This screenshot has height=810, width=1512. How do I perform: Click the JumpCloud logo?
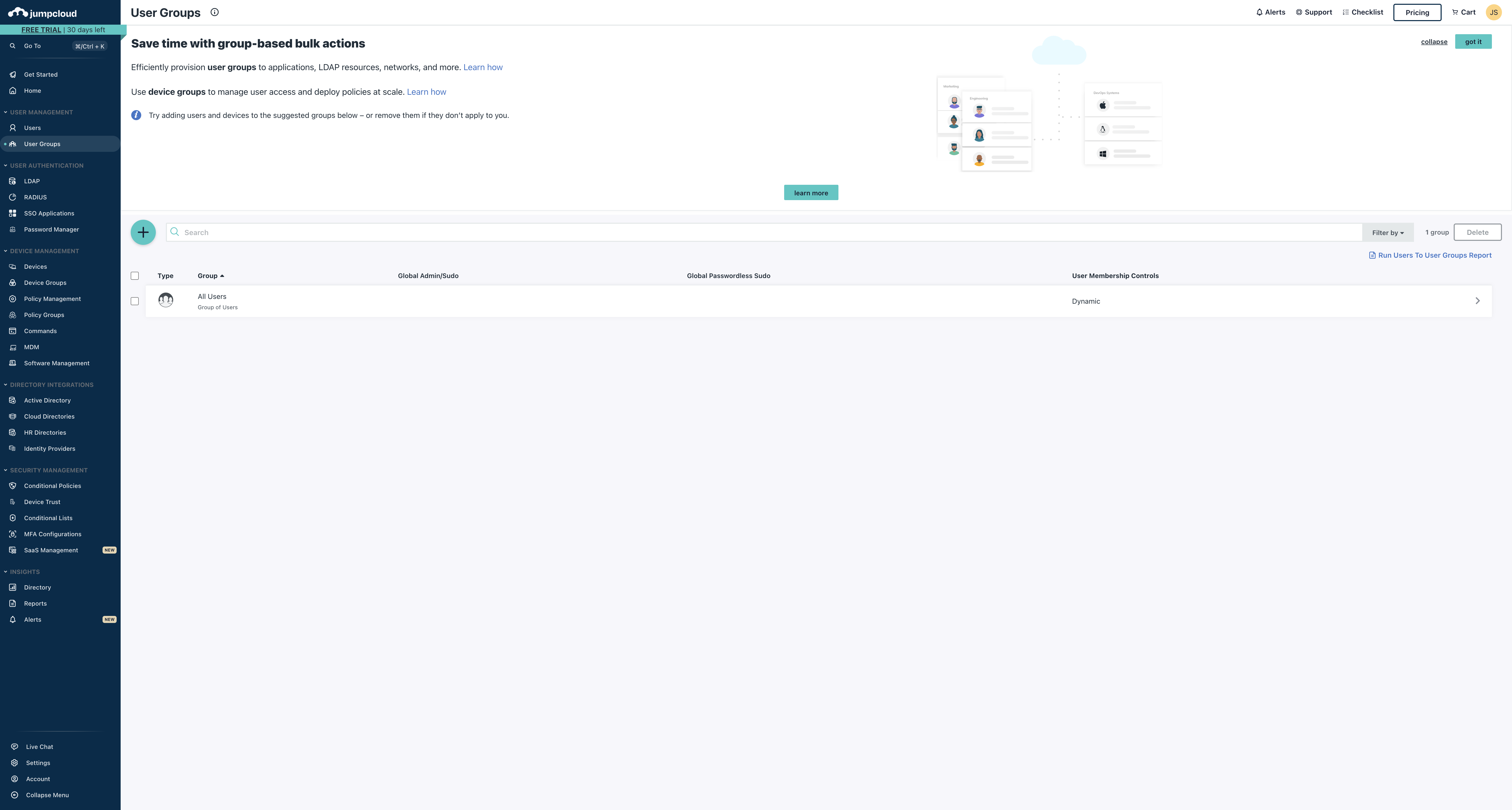[42, 12]
